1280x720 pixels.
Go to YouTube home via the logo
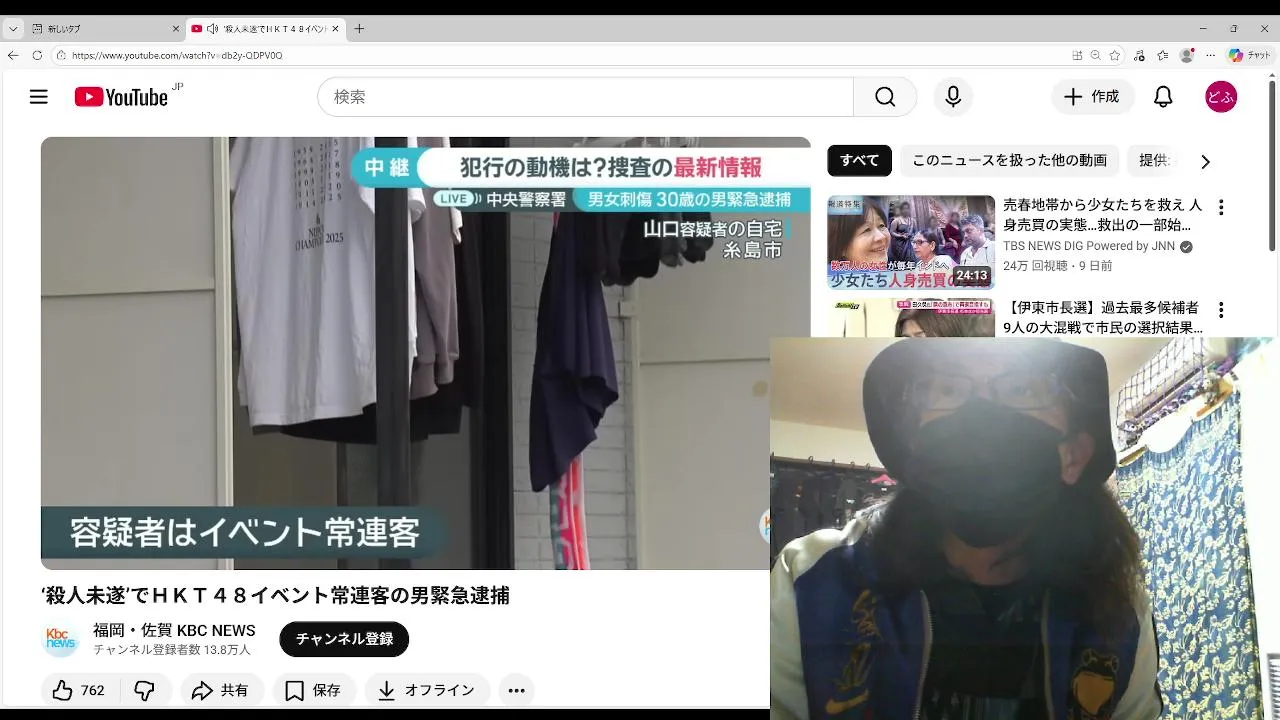[x=121, y=97]
